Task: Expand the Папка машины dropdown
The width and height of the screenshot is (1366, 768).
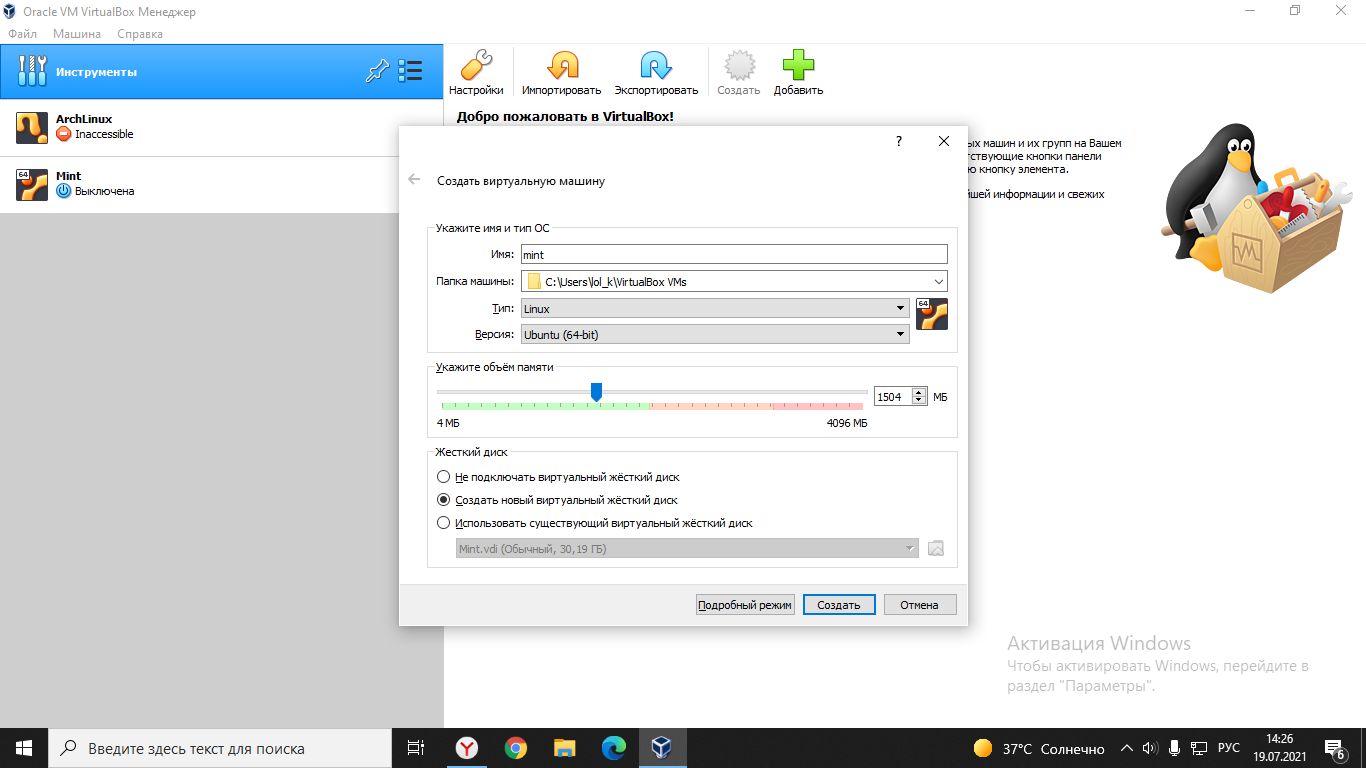Action: [937, 281]
